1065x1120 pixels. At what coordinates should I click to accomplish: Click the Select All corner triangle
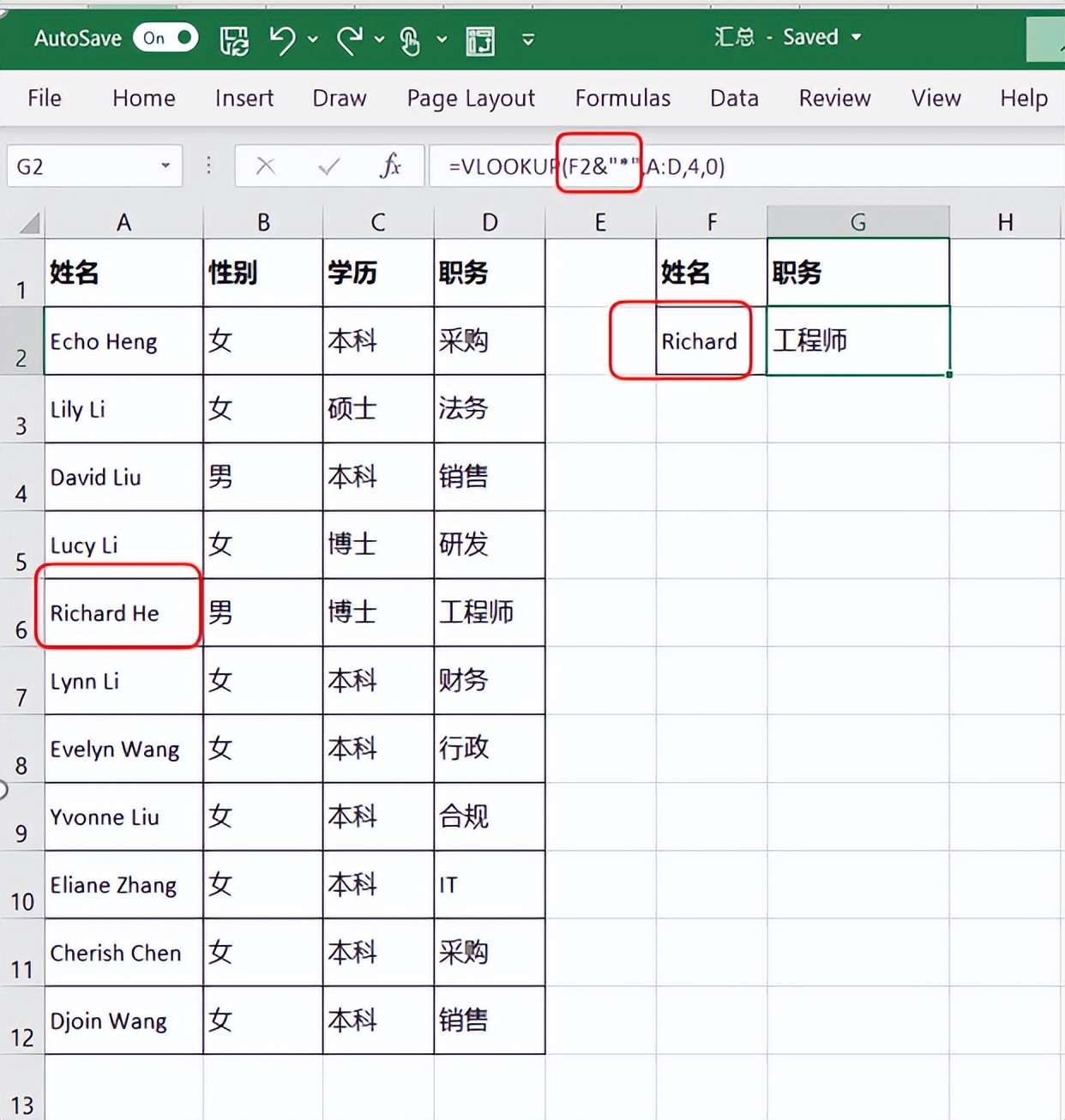tap(29, 223)
